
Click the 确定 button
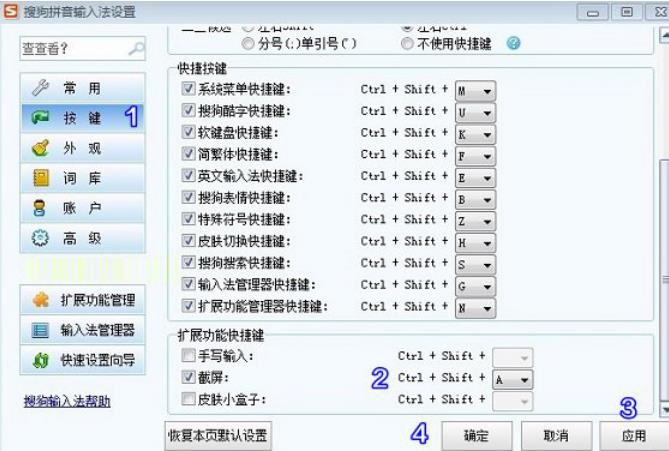tap(477, 436)
